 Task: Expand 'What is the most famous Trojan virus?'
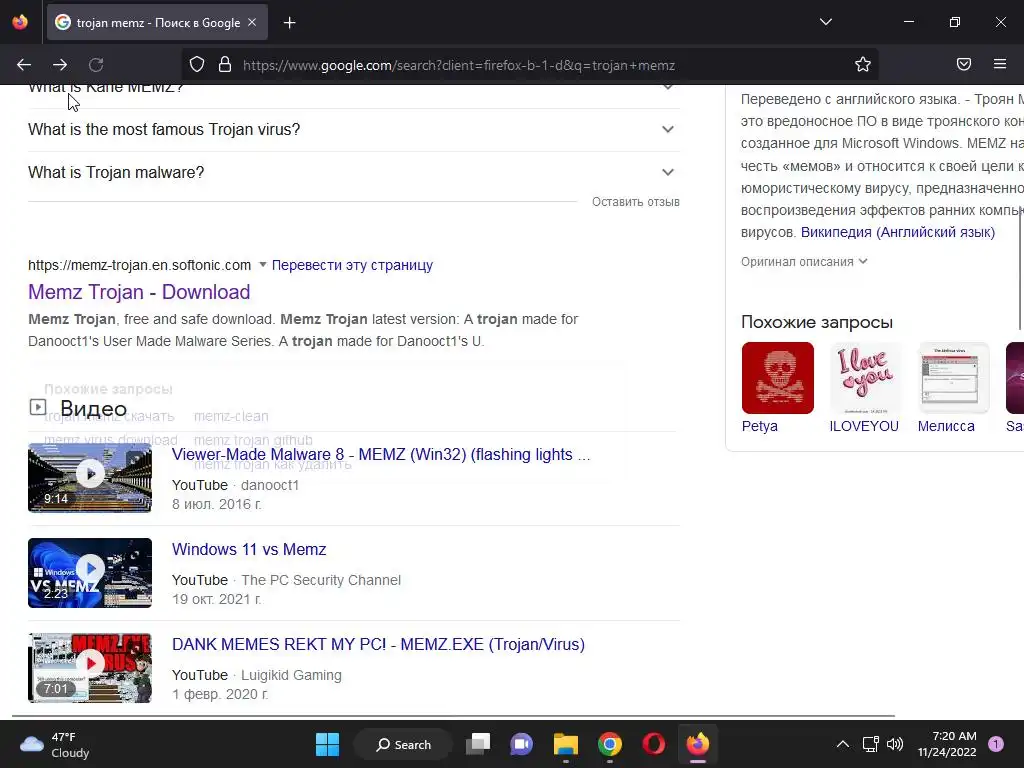[354, 129]
